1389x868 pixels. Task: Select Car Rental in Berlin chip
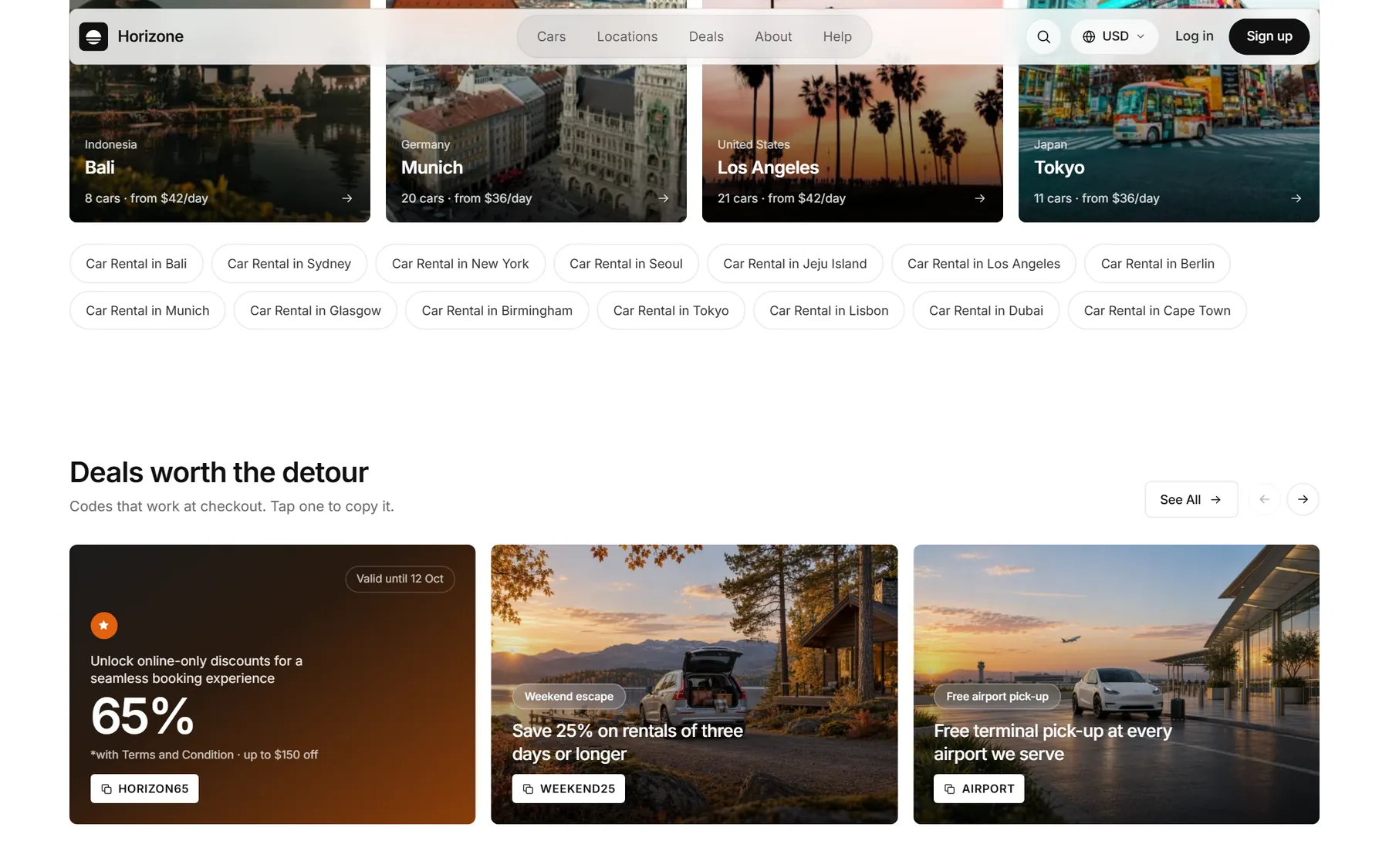click(1157, 264)
